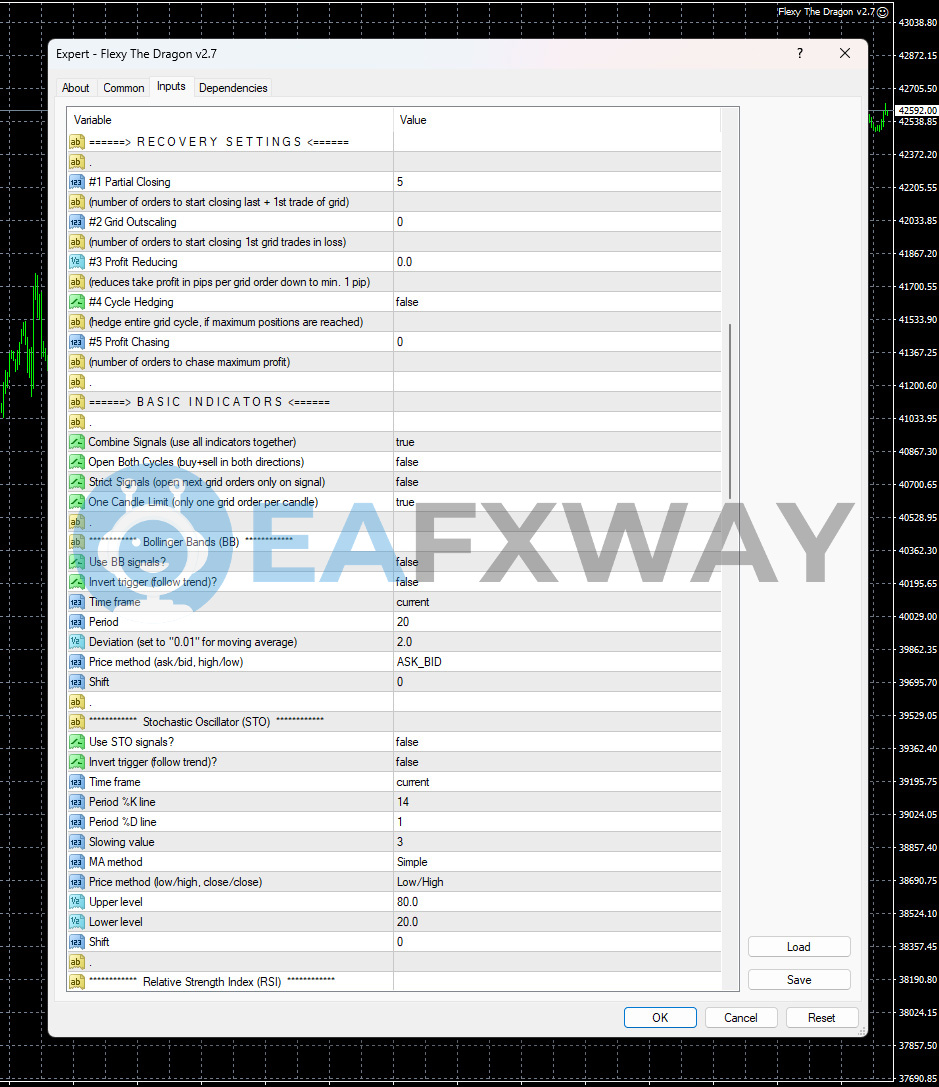
Task: Click Save to export input settings
Action: [799, 980]
